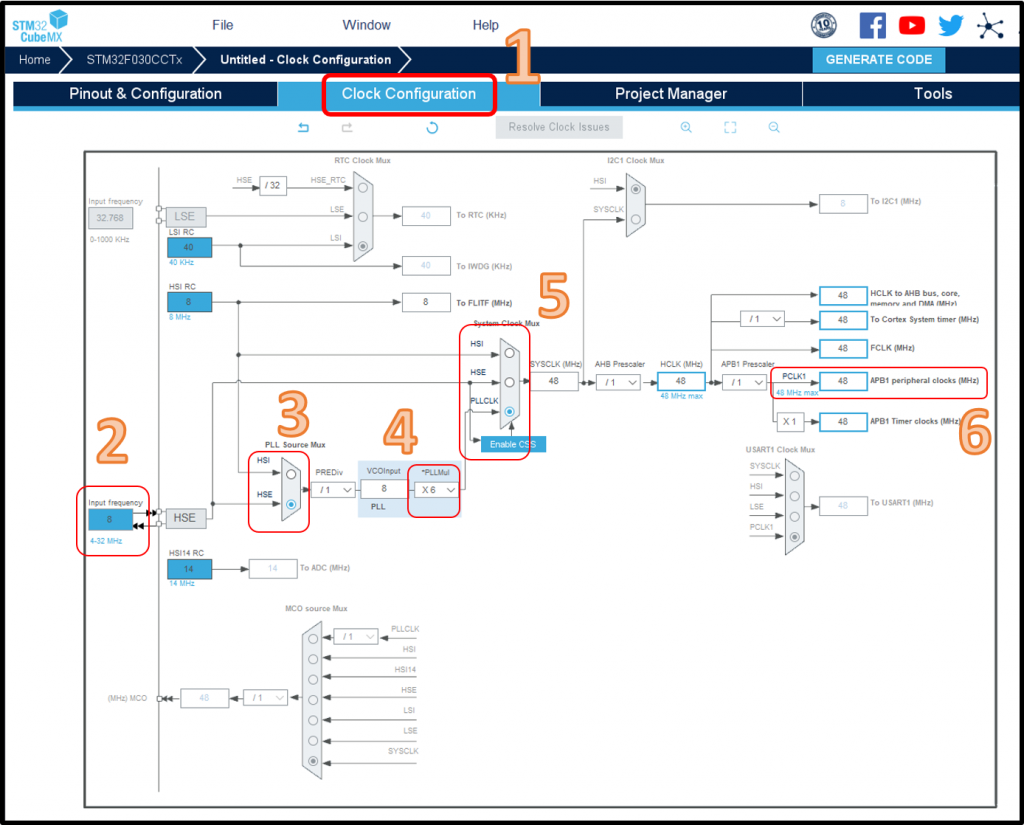
Task: Open the Cortex System timer /1 divider dropdown
Action: (762, 319)
